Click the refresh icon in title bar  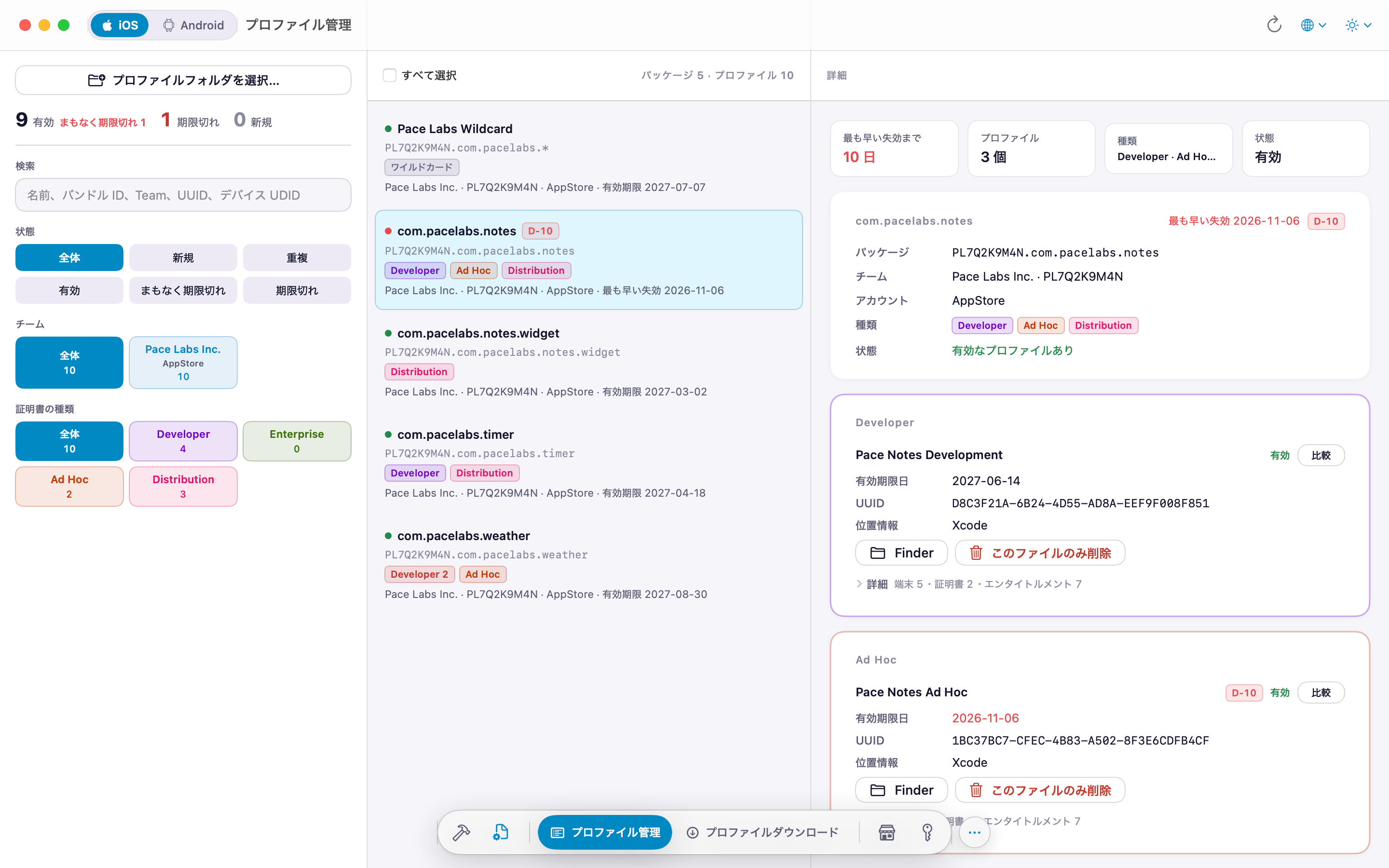click(x=1274, y=25)
